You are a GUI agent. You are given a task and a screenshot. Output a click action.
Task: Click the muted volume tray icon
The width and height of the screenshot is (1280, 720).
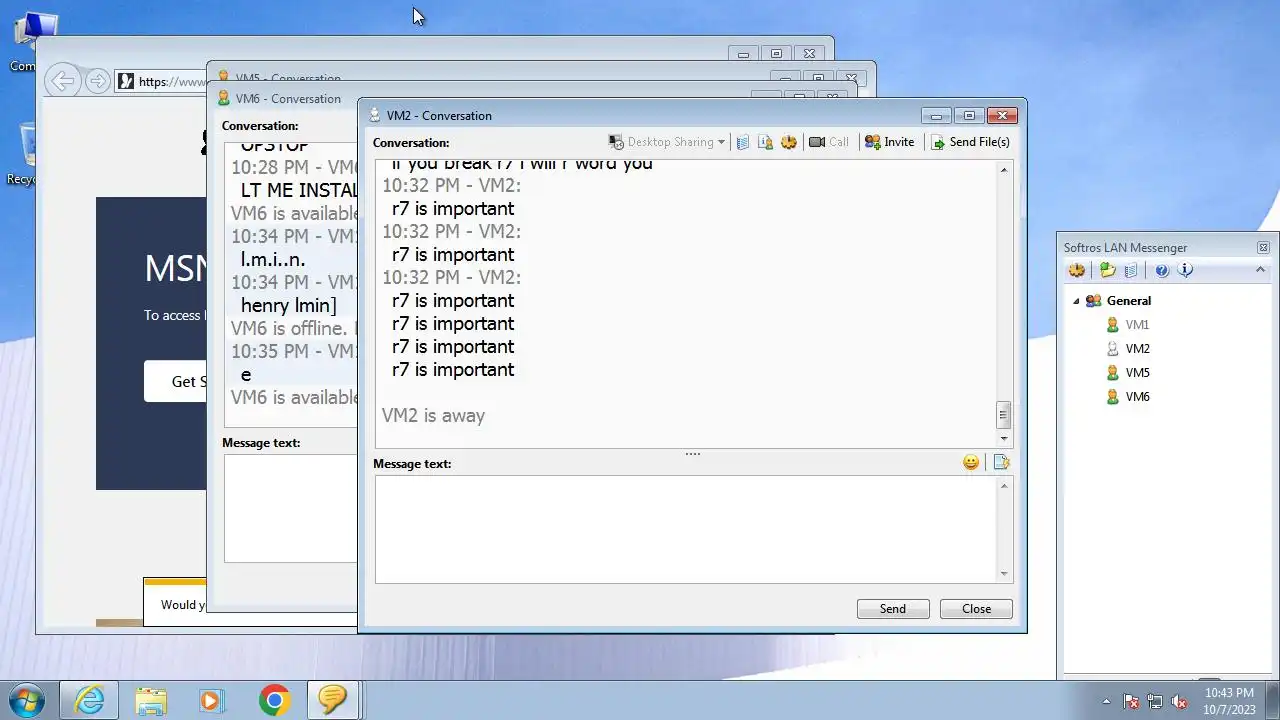coord(1179,701)
